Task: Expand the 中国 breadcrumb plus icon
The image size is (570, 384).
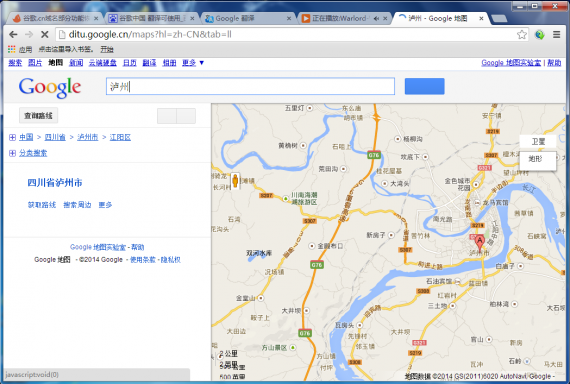Action: tap(12, 137)
